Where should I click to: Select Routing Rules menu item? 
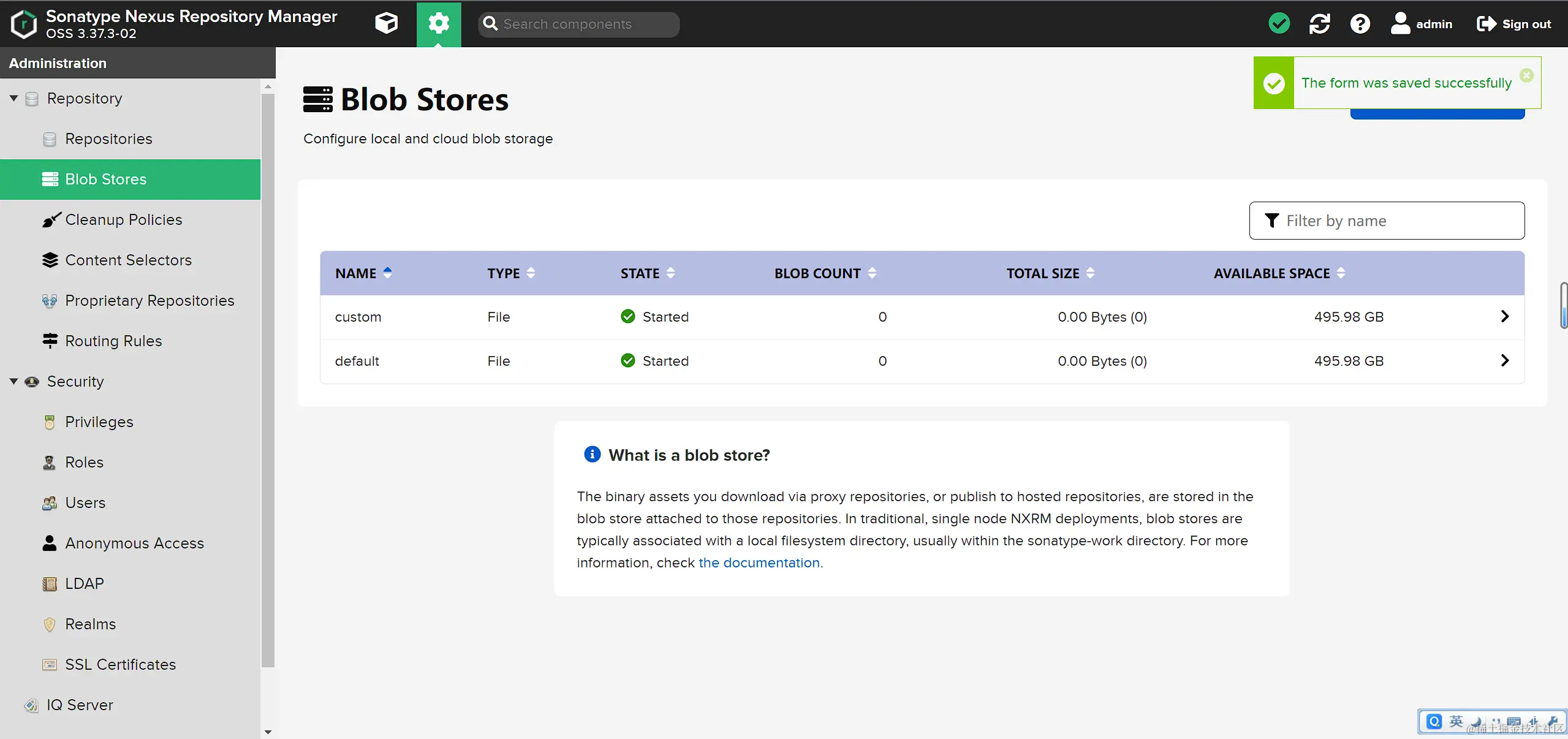[113, 341]
